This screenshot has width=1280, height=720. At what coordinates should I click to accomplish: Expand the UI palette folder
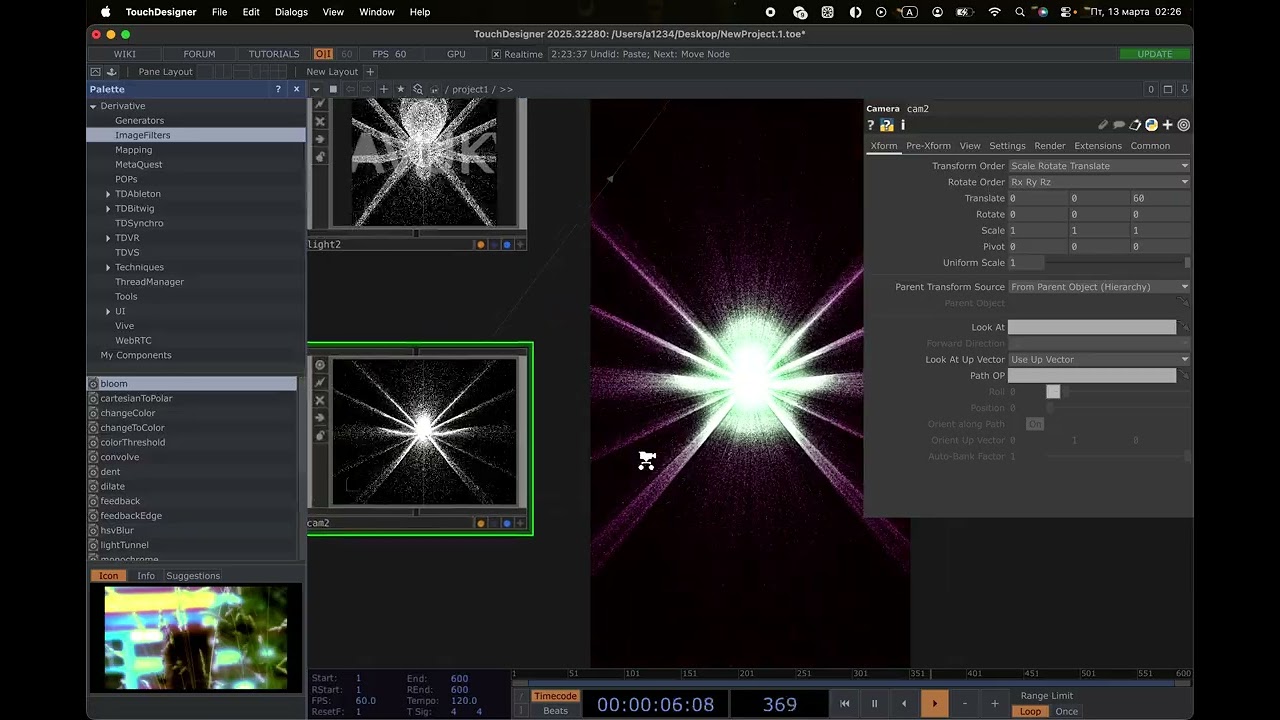108,311
